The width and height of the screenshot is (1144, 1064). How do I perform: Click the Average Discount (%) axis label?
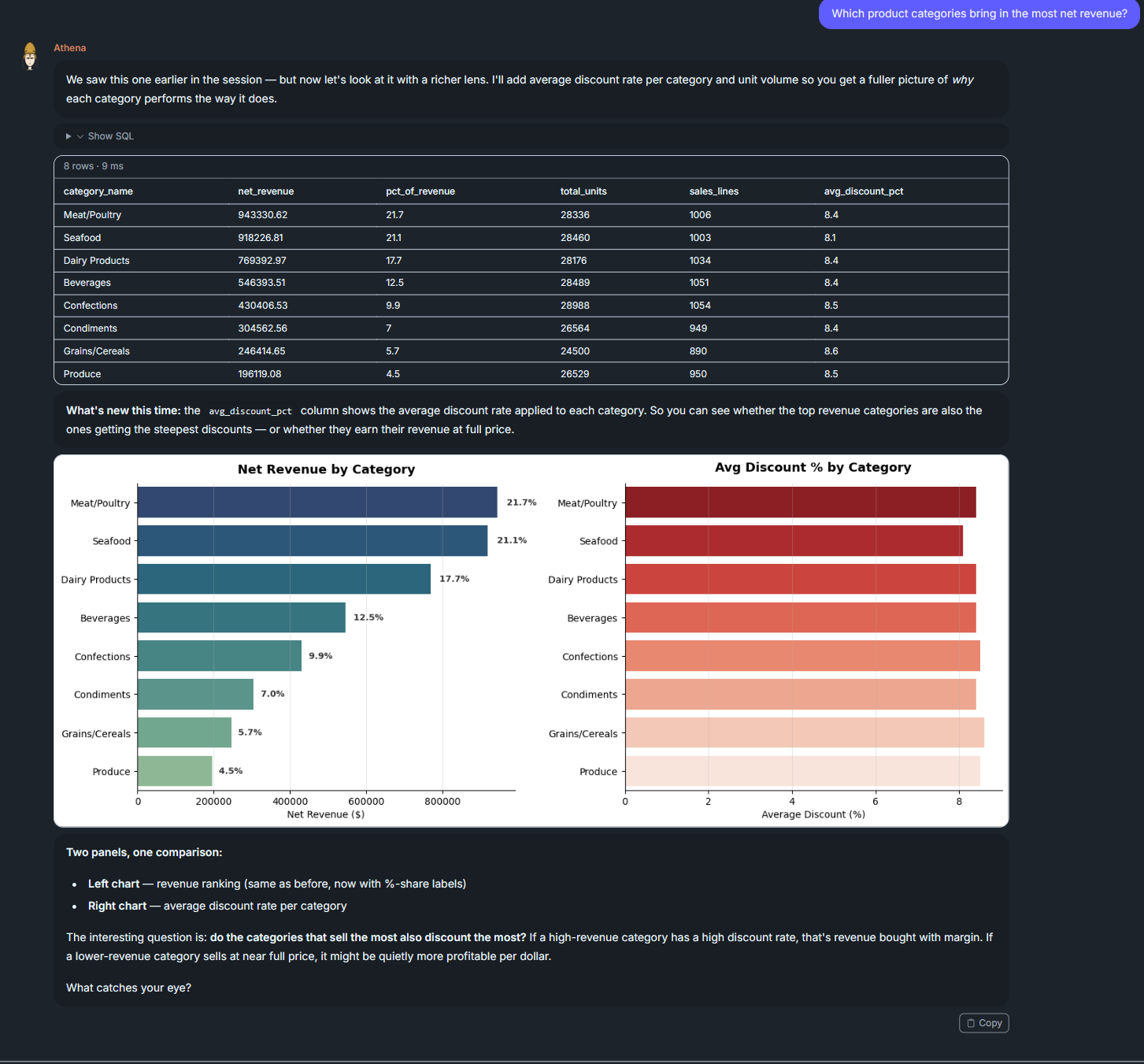click(813, 814)
